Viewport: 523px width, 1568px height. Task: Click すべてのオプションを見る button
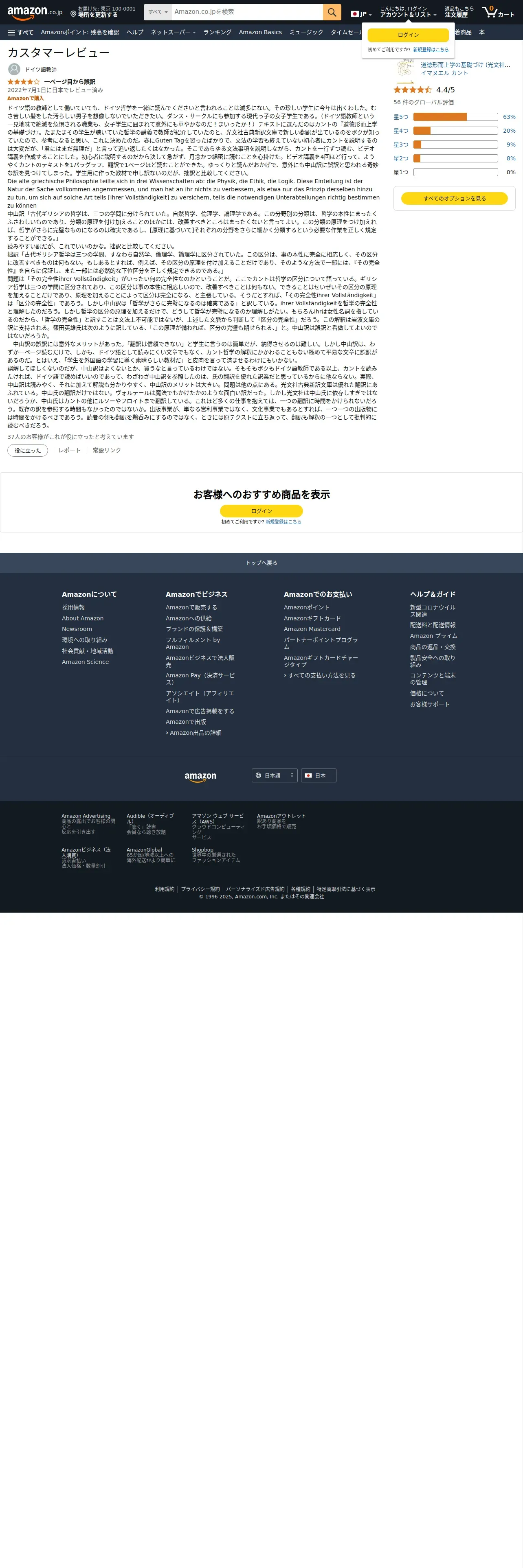coord(454,198)
